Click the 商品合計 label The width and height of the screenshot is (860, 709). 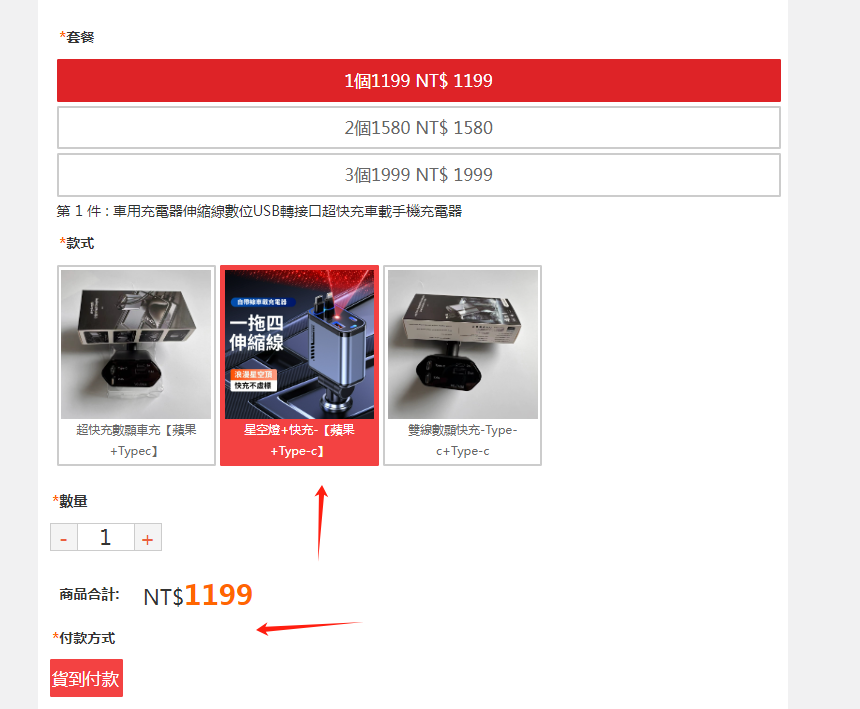89,594
